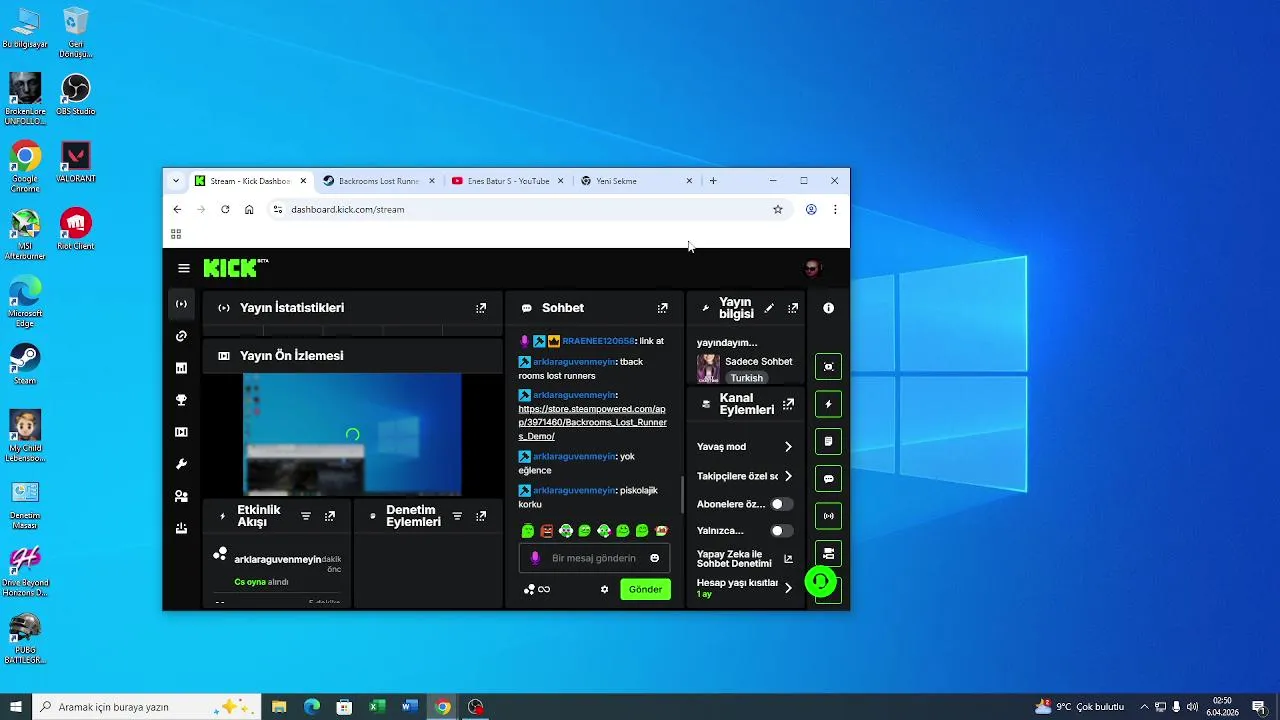The width and height of the screenshot is (1280, 720).
Task: Open the emoji picker in message box
Action: tap(655, 558)
